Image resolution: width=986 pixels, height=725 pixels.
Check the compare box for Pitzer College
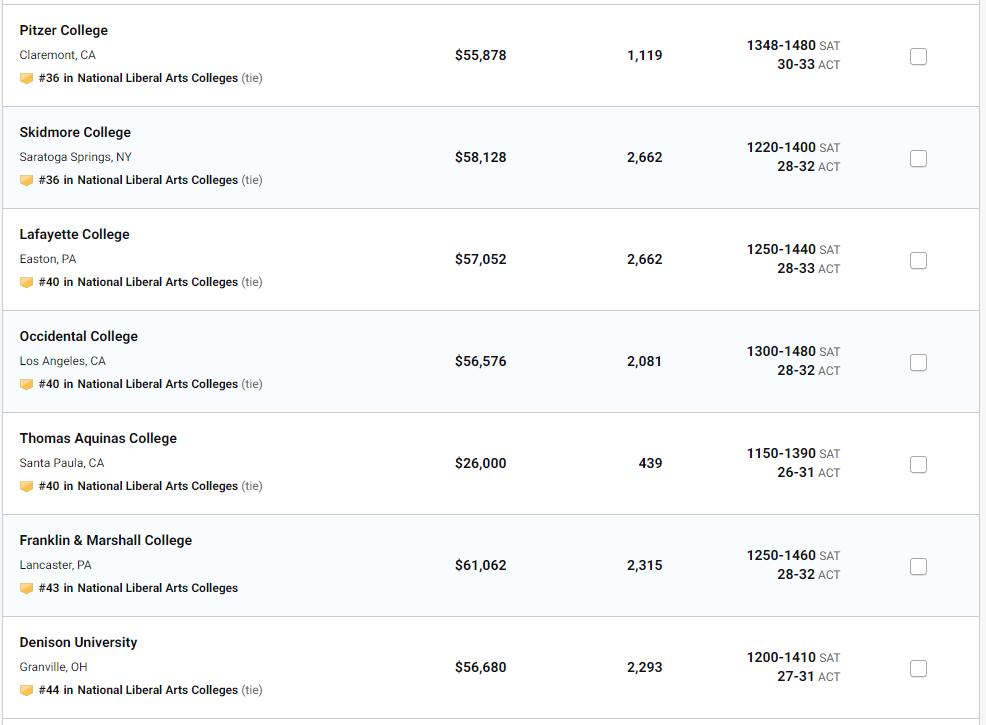pyautogui.click(x=918, y=56)
